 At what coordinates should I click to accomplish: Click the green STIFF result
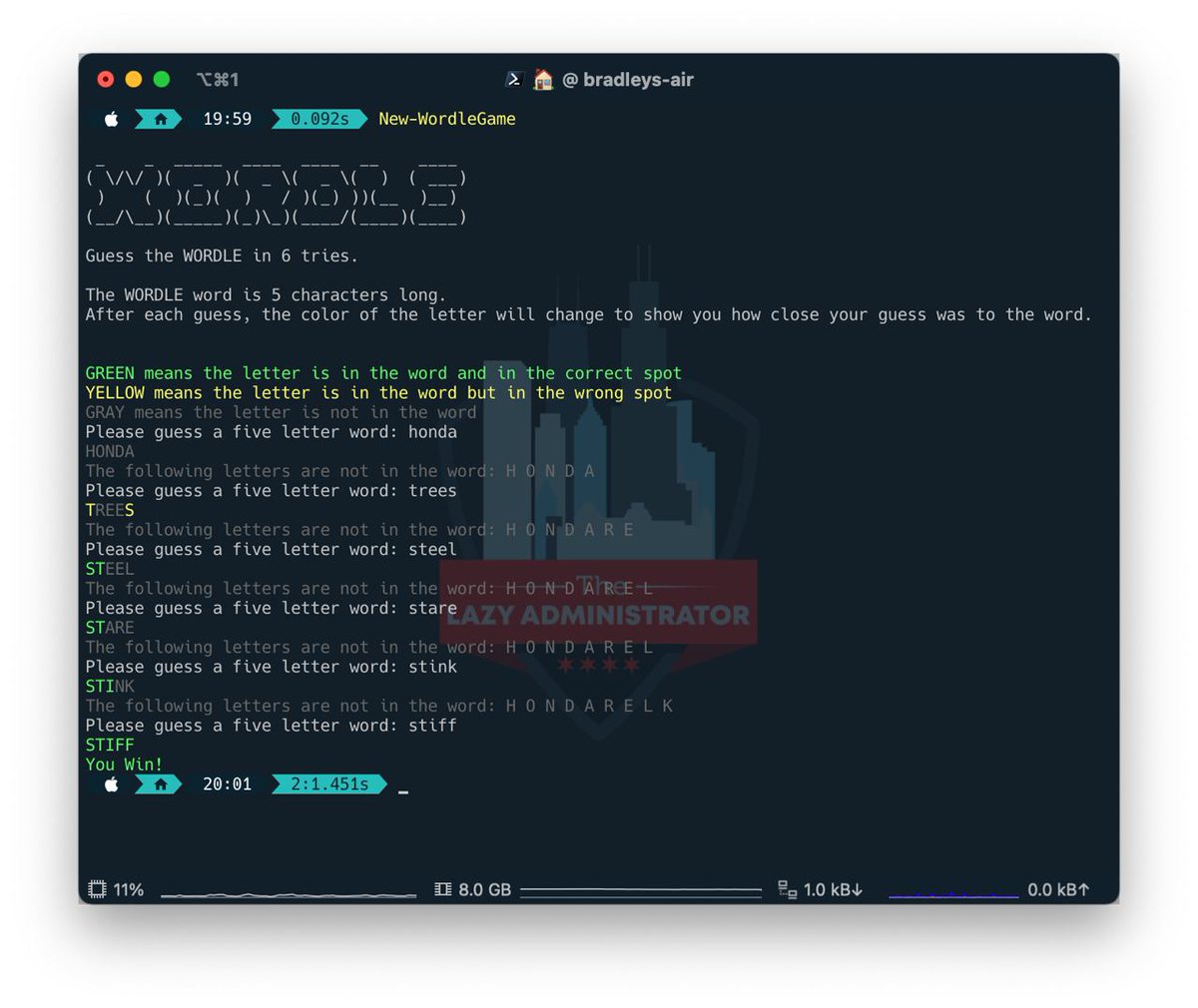[110, 746]
